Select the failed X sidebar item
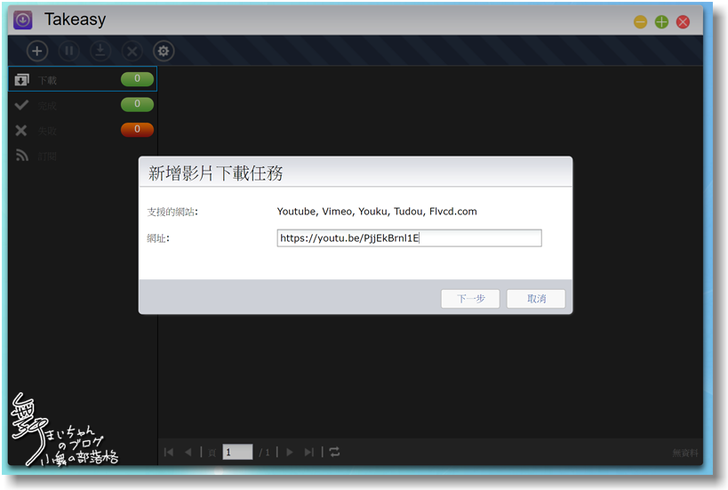728x490 pixels. coord(83,130)
